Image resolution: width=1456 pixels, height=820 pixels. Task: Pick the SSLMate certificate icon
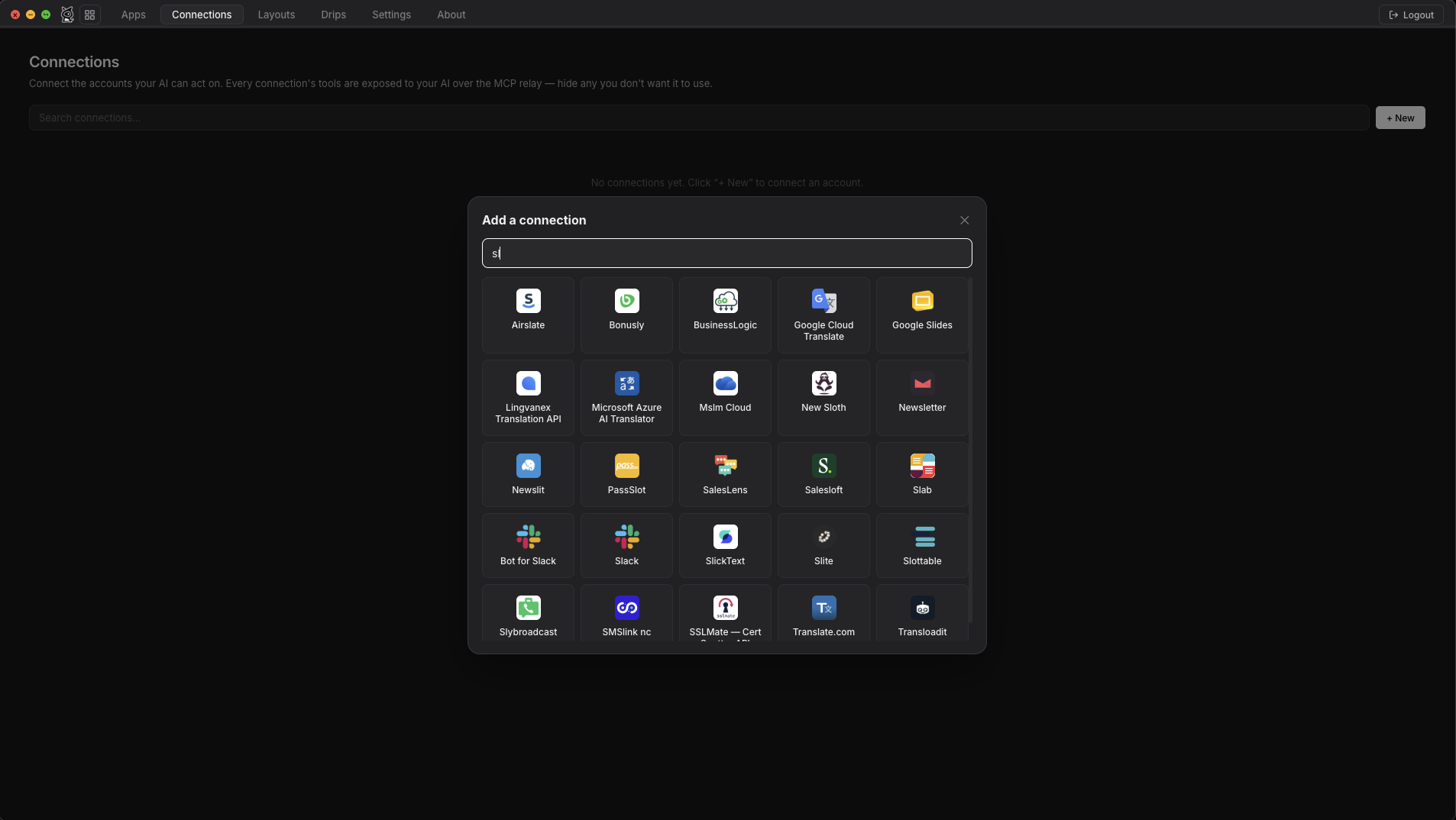click(x=725, y=608)
